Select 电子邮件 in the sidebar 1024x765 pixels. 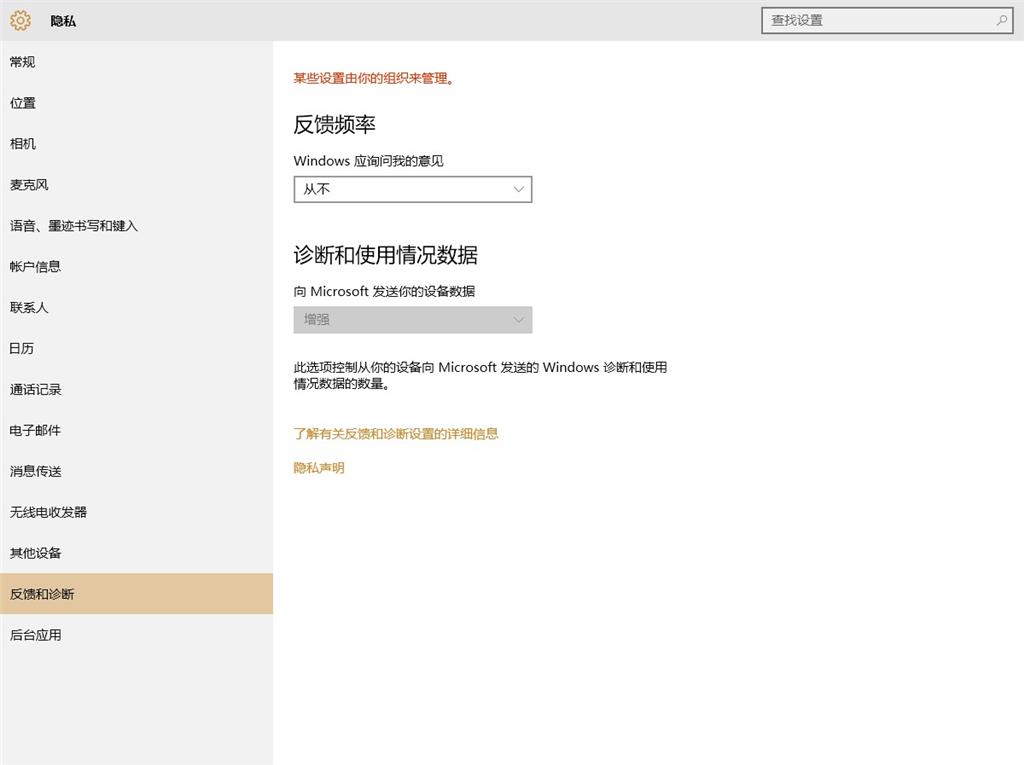pyautogui.click(x=136, y=431)
